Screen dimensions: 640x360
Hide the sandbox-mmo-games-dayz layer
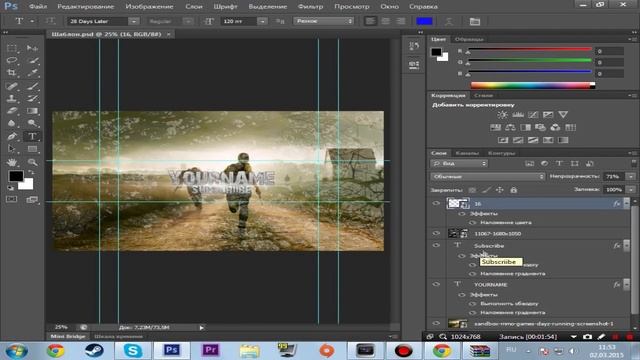point(436,324)
